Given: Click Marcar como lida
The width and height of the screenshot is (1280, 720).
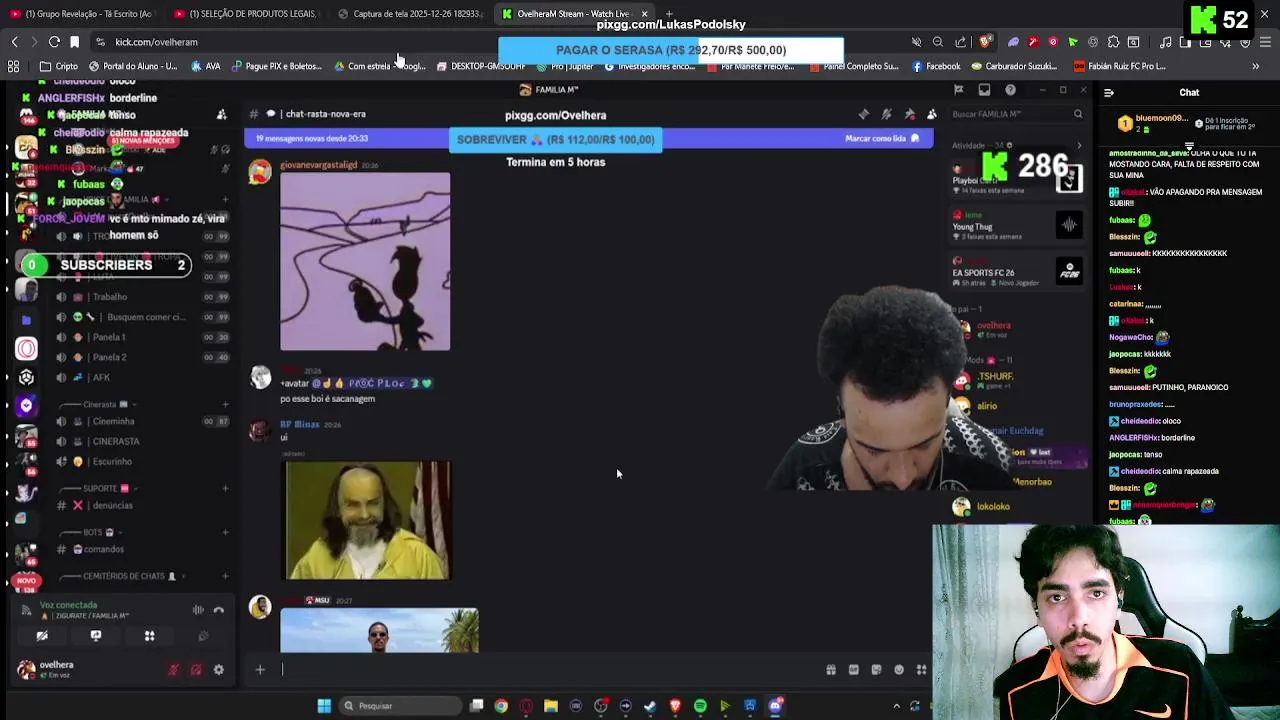Looking at the screenshot, I should (881, 139).
